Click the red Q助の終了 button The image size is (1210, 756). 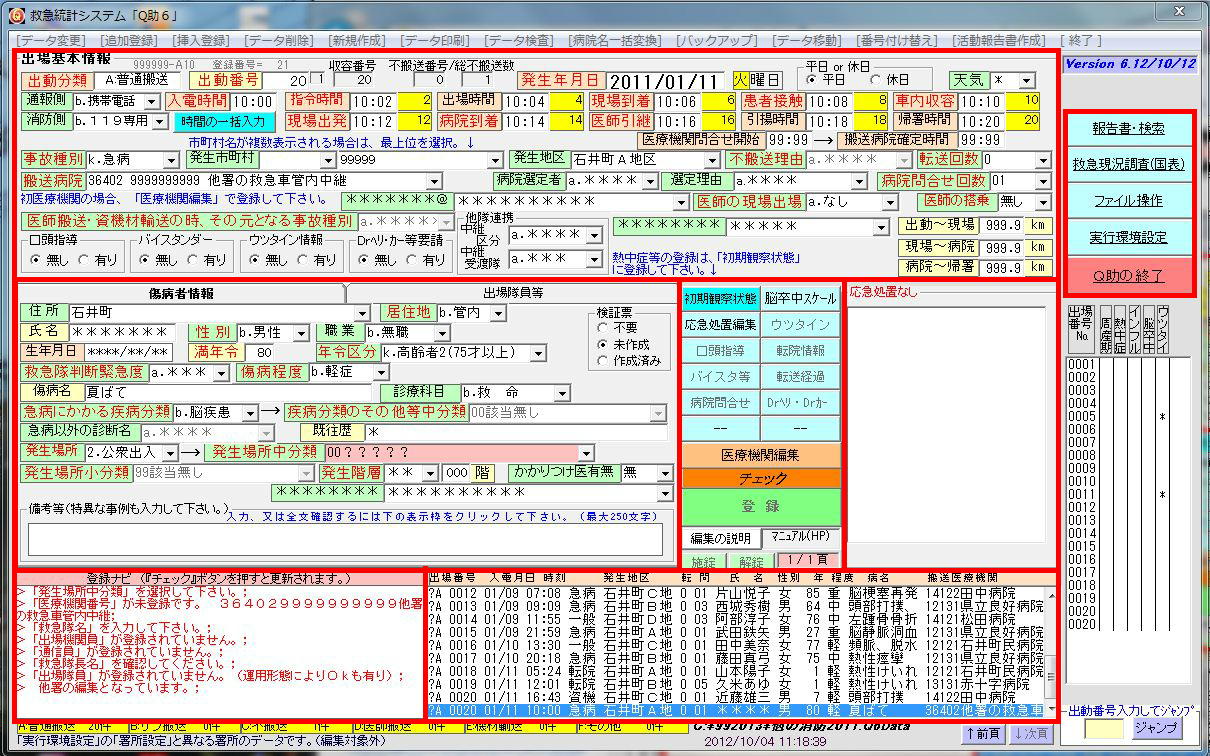[1128, 275]
